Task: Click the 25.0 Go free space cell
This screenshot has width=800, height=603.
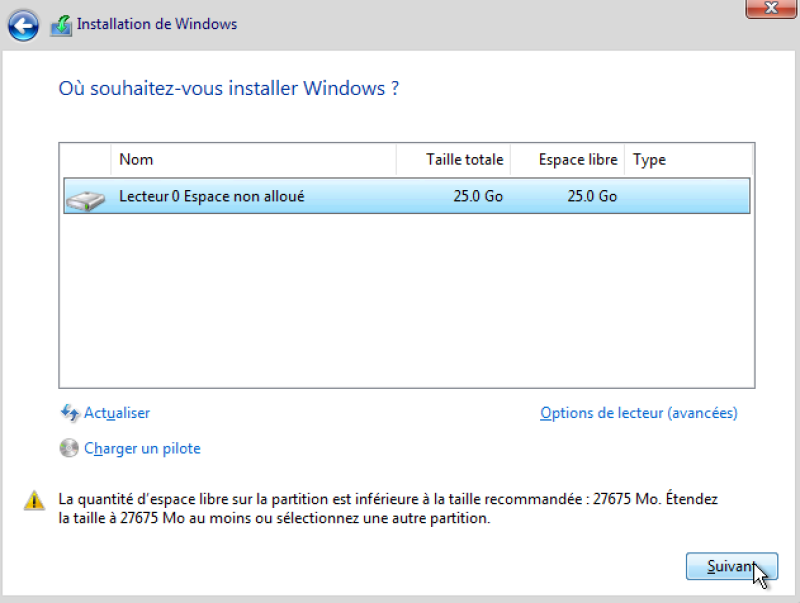Action: (x=592, y=196)
